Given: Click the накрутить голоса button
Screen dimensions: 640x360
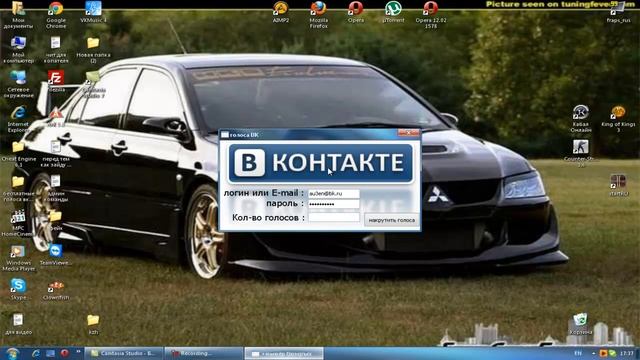Looking at the screenshot, I should 391,220.
